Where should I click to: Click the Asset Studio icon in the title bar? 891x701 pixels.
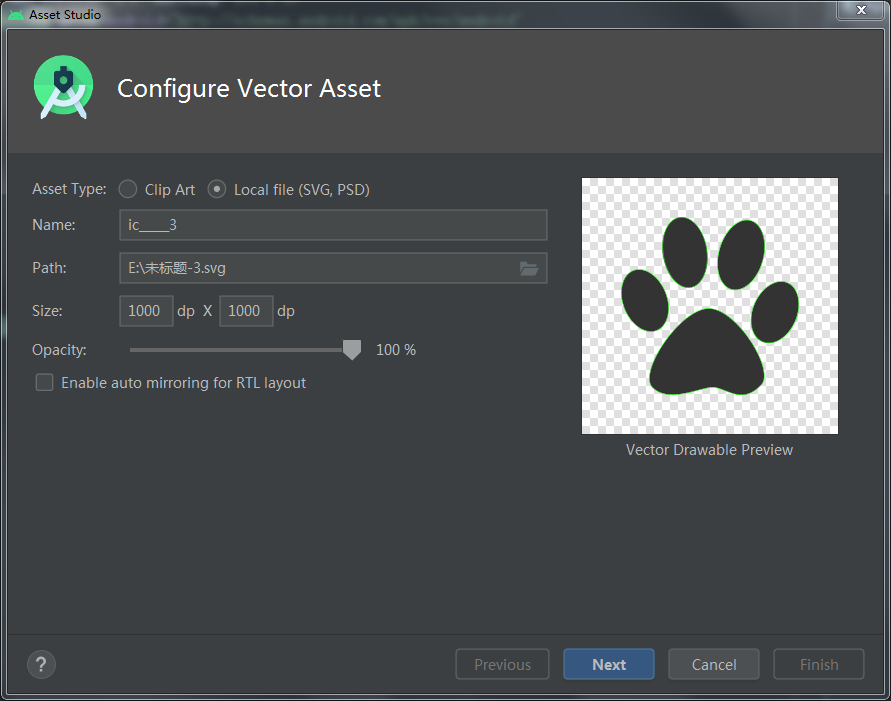[x=14, y=14]
